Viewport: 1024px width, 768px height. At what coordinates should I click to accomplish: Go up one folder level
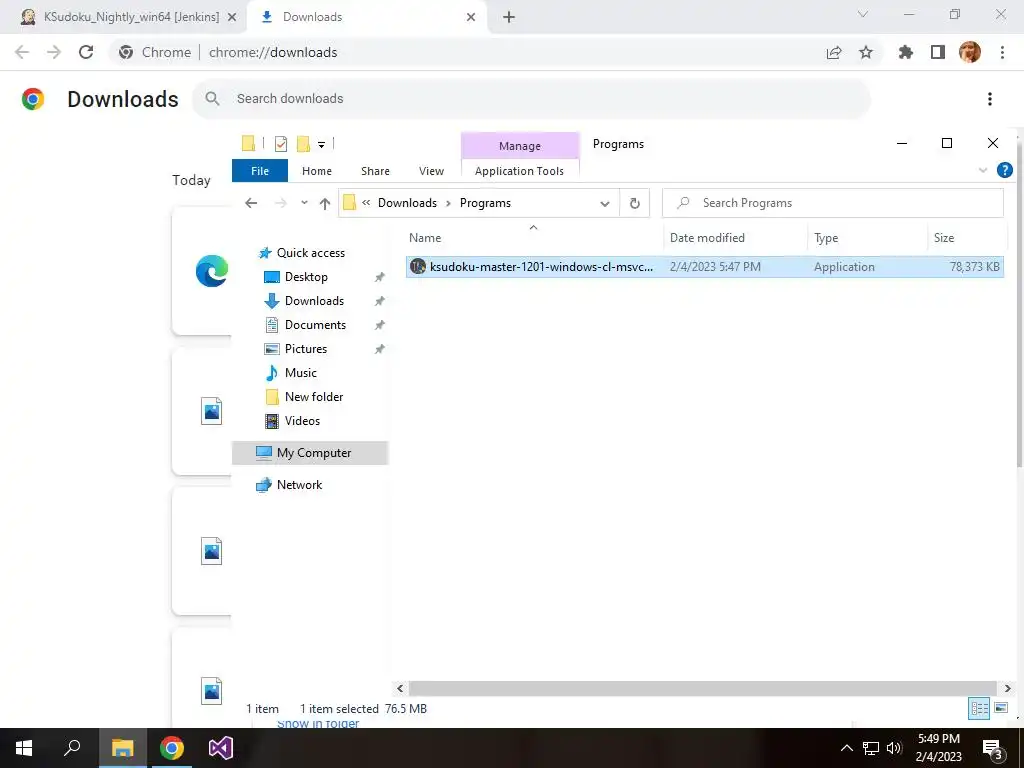(x=325, y=203)
